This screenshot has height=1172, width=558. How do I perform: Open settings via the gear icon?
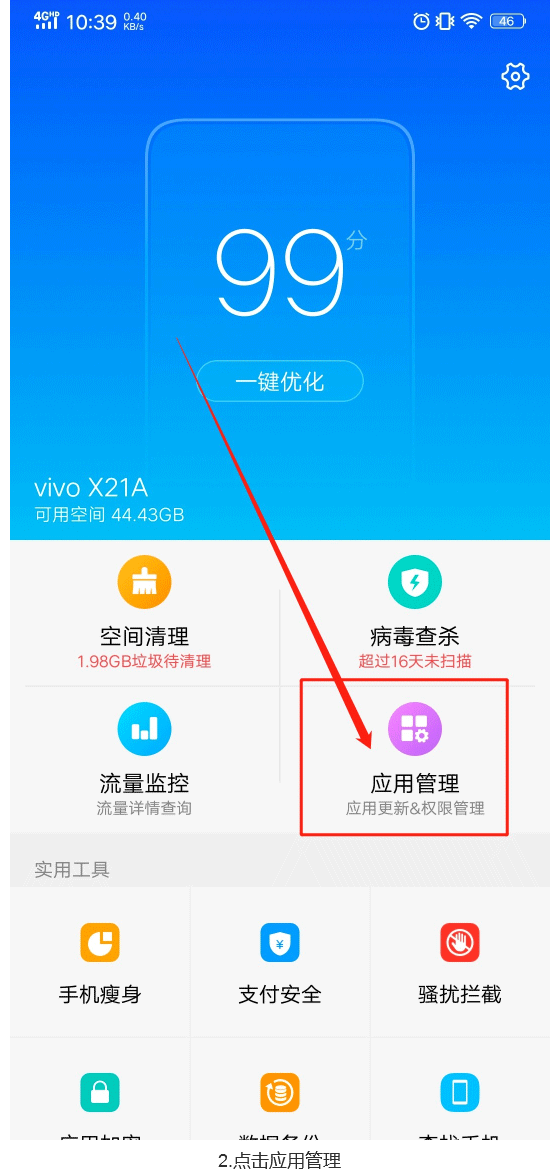tap(515, 76)
